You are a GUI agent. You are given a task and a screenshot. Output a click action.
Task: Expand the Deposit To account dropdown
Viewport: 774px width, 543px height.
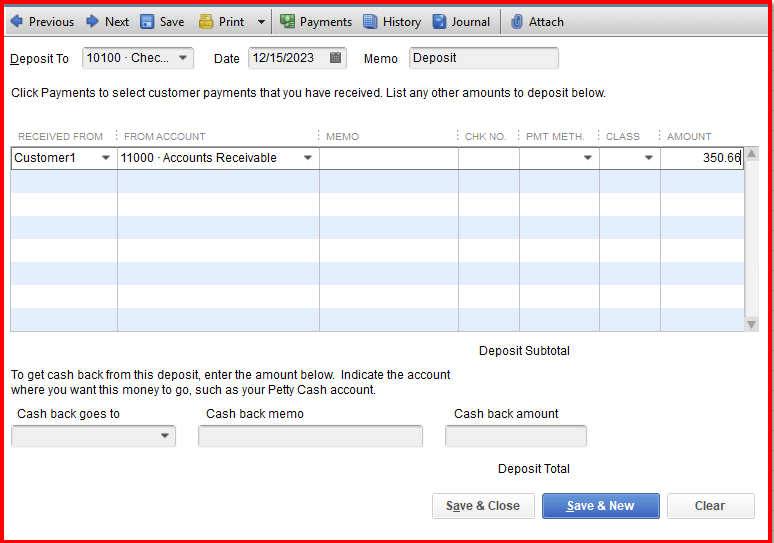tap(183, 58)
